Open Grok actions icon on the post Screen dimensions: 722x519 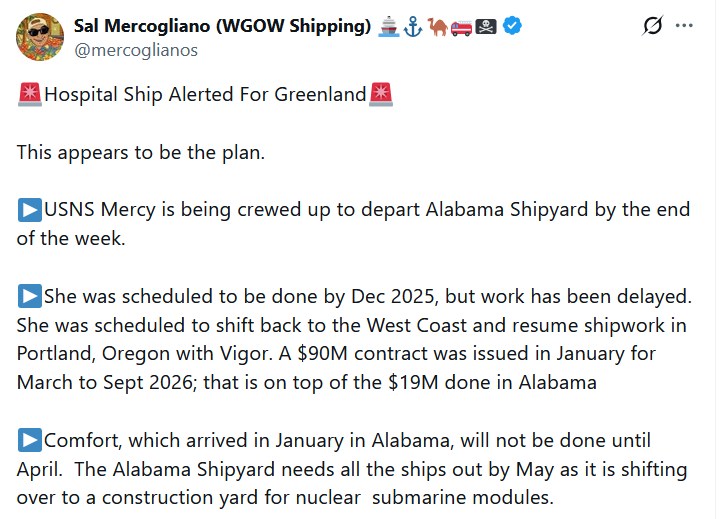(651, 26)
